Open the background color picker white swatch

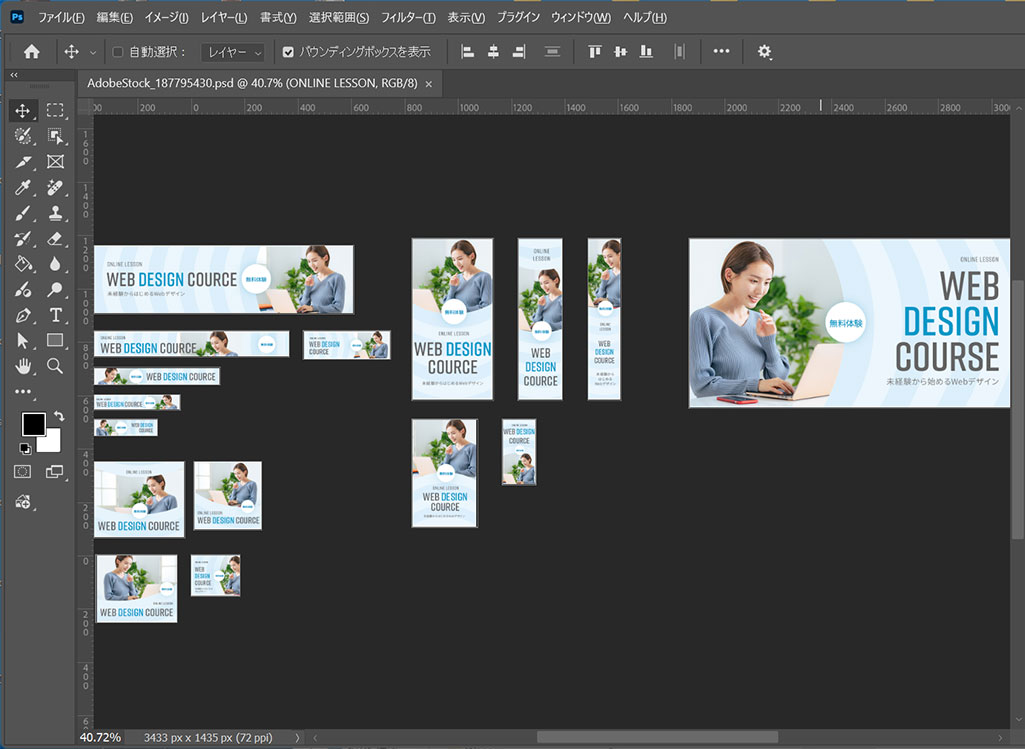tap(52, 444)
